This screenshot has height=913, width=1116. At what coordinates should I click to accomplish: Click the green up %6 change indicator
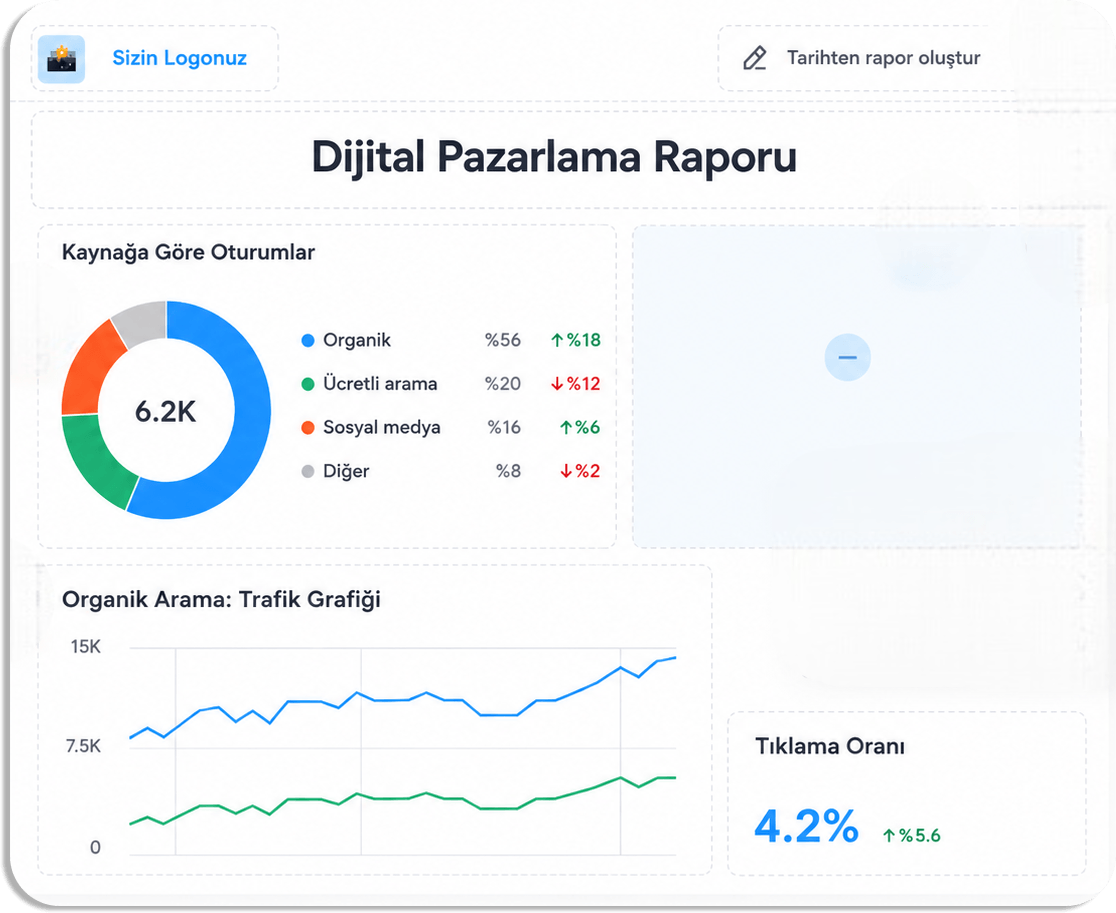(x=579, y=428)
